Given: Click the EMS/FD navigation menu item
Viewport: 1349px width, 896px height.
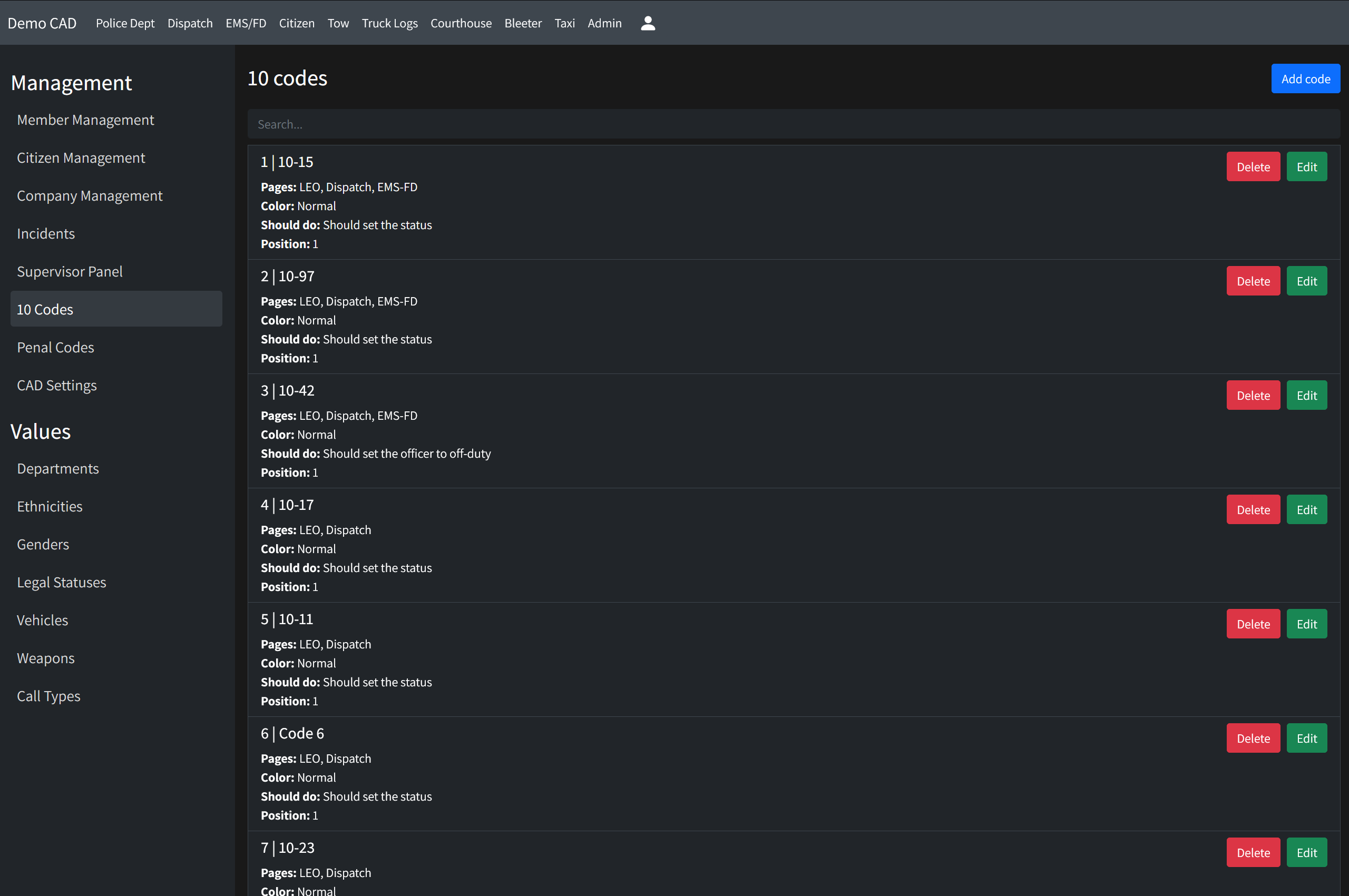Looking at the screenshot, I should (245, 23).
